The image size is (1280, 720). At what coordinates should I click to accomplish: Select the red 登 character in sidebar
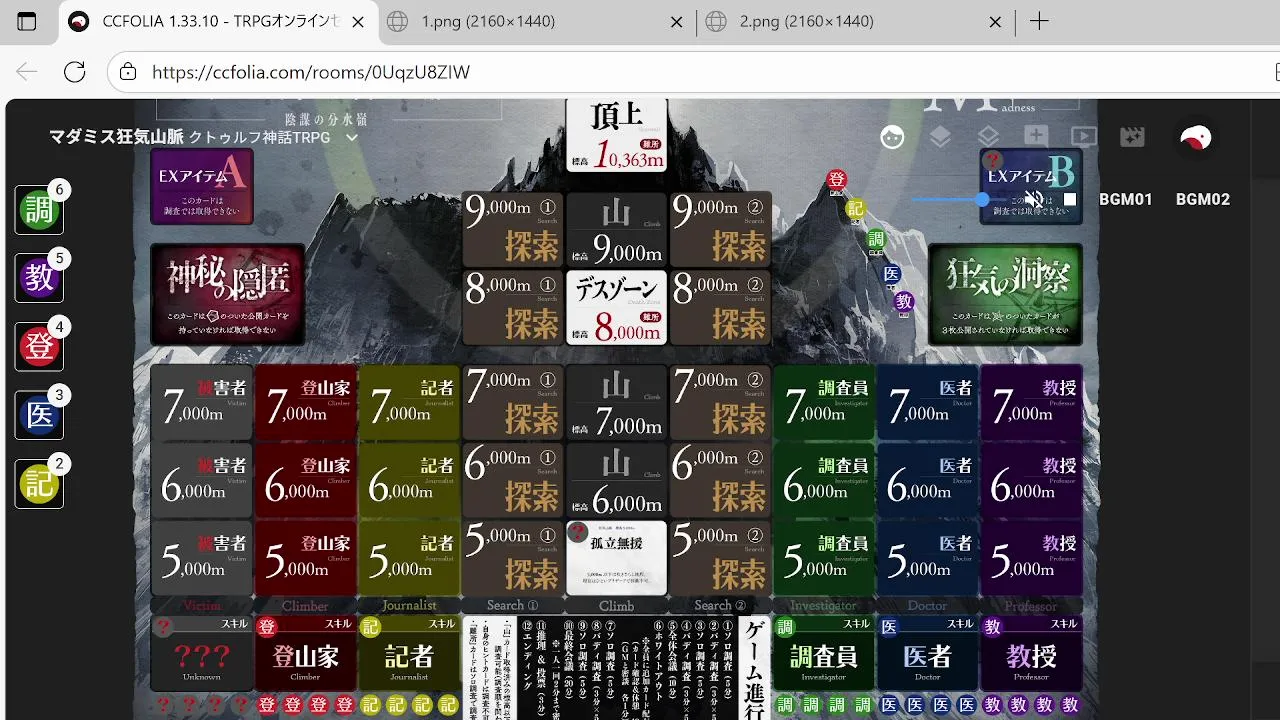coord(40,346)
